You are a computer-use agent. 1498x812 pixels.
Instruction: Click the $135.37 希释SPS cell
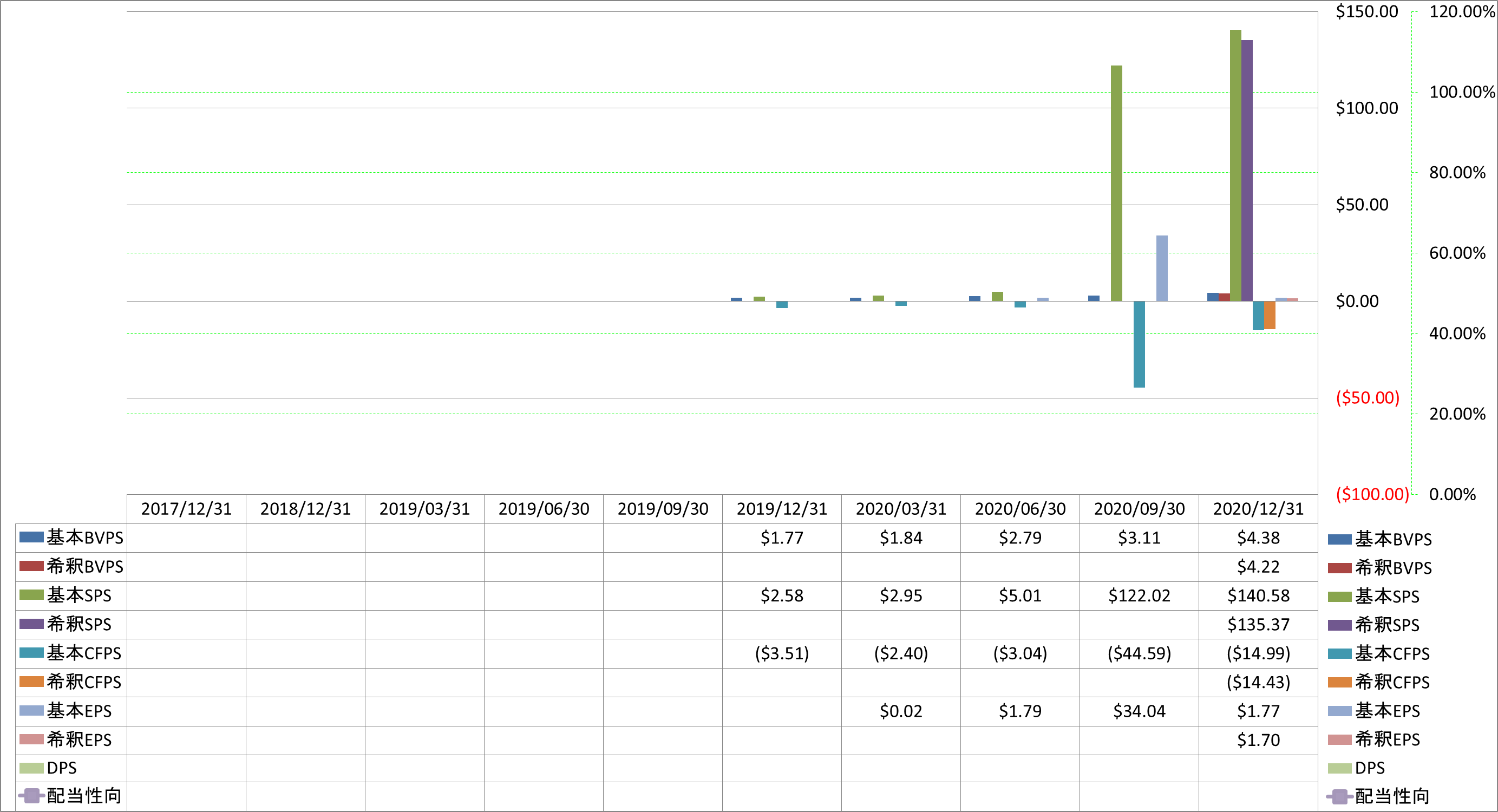pos(1258,625)
